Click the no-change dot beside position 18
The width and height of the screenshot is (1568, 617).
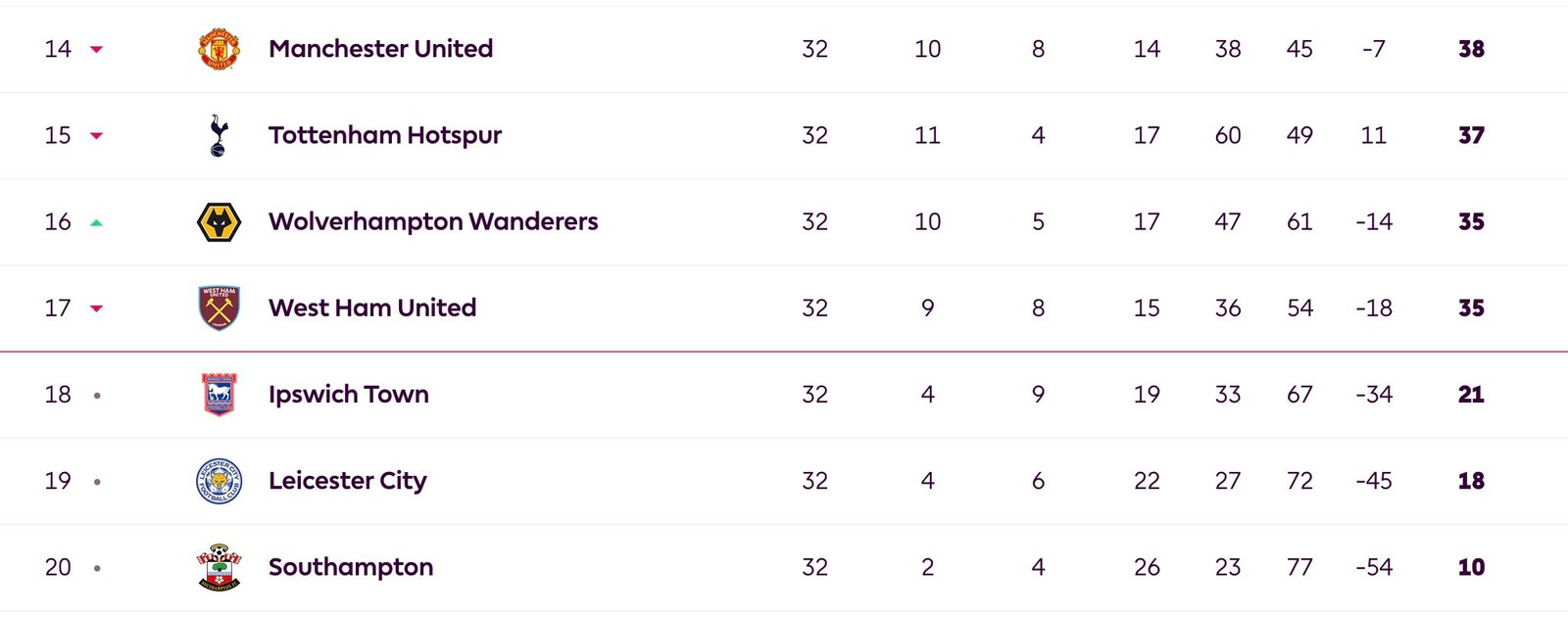click(x=97, y=396)
